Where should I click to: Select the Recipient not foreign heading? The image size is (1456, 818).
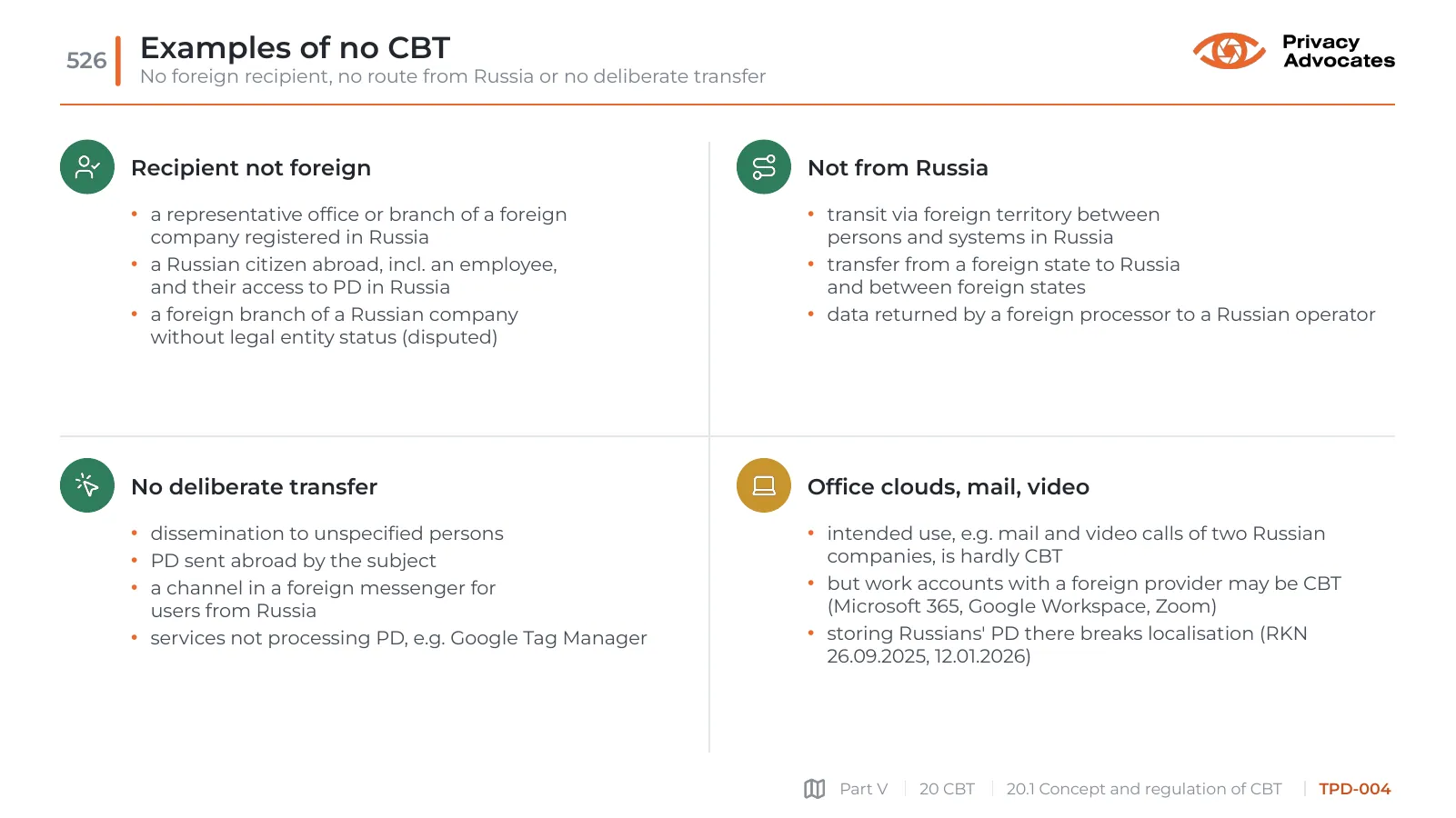point(251,168)
